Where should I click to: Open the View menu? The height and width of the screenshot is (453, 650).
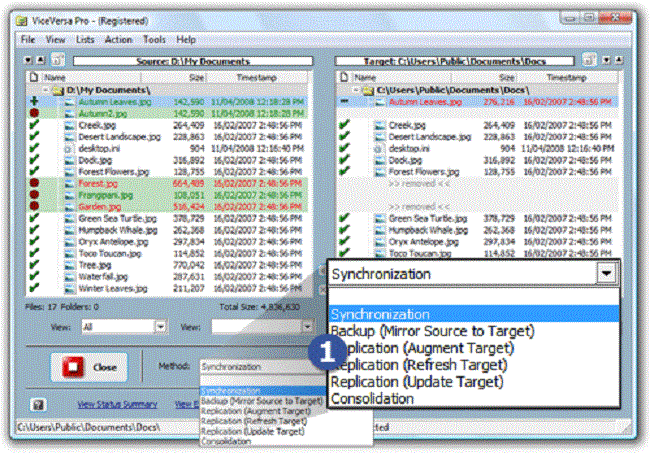click(56, 40)
